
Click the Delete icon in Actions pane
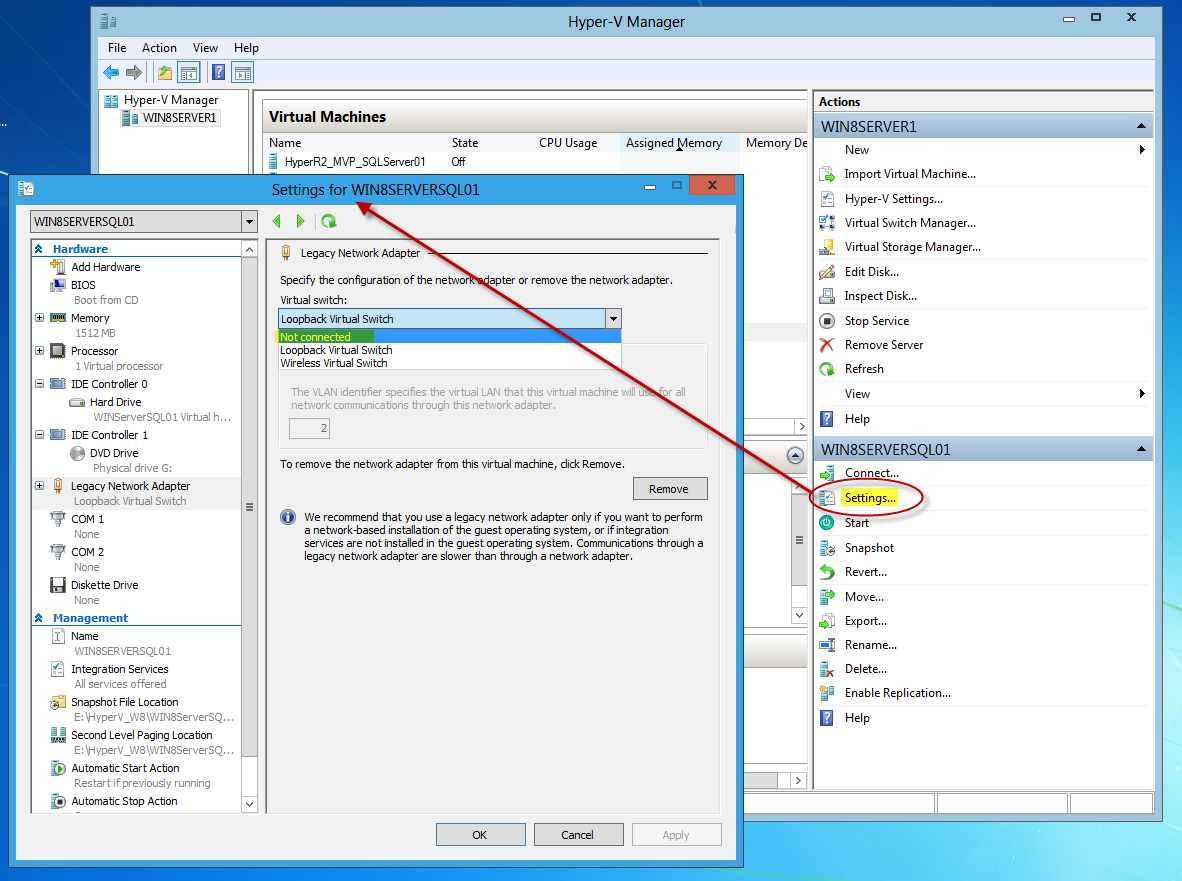pos(827,669)
